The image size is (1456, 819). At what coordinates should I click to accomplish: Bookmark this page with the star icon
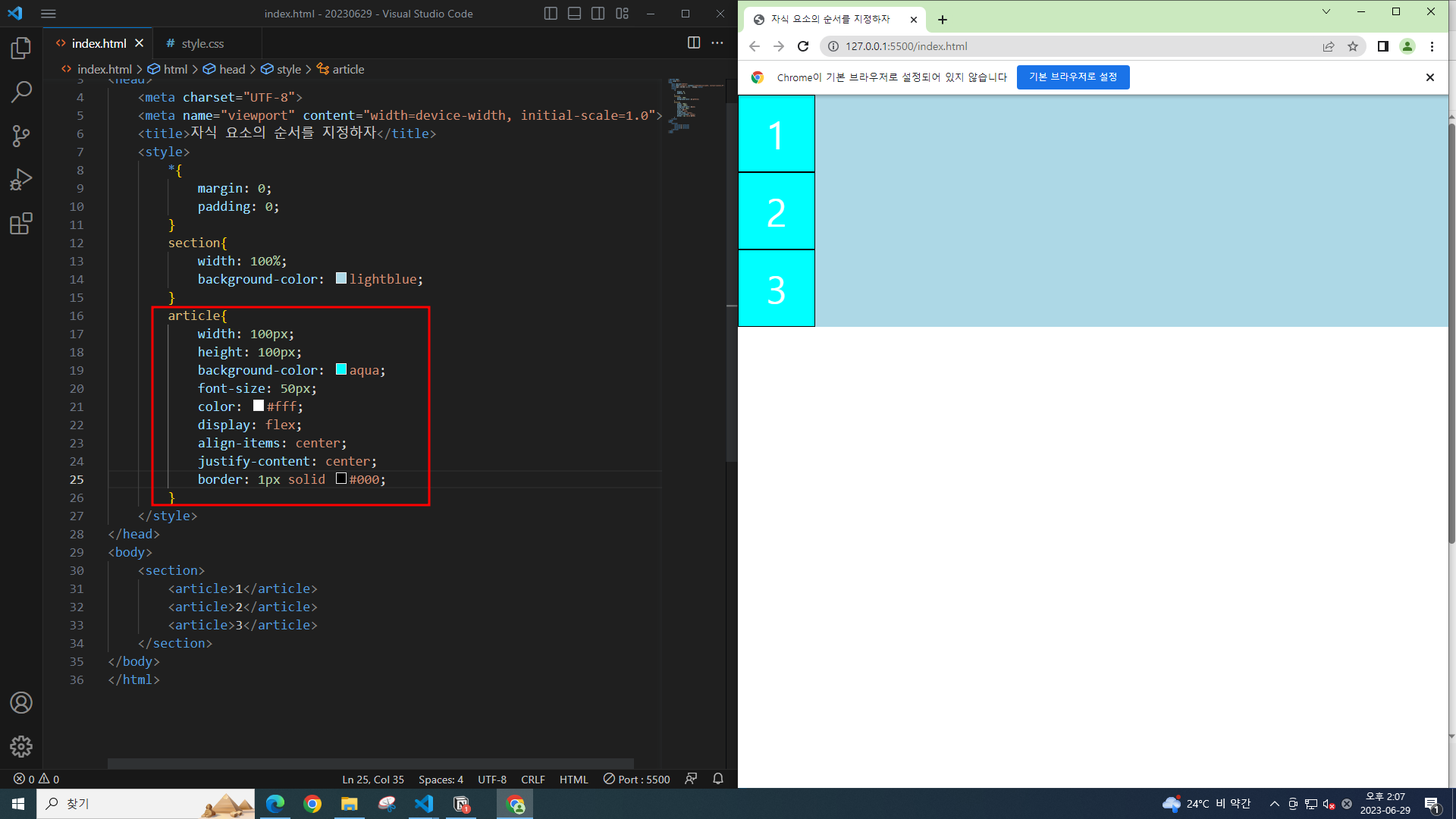click(x=1353, y=46)
